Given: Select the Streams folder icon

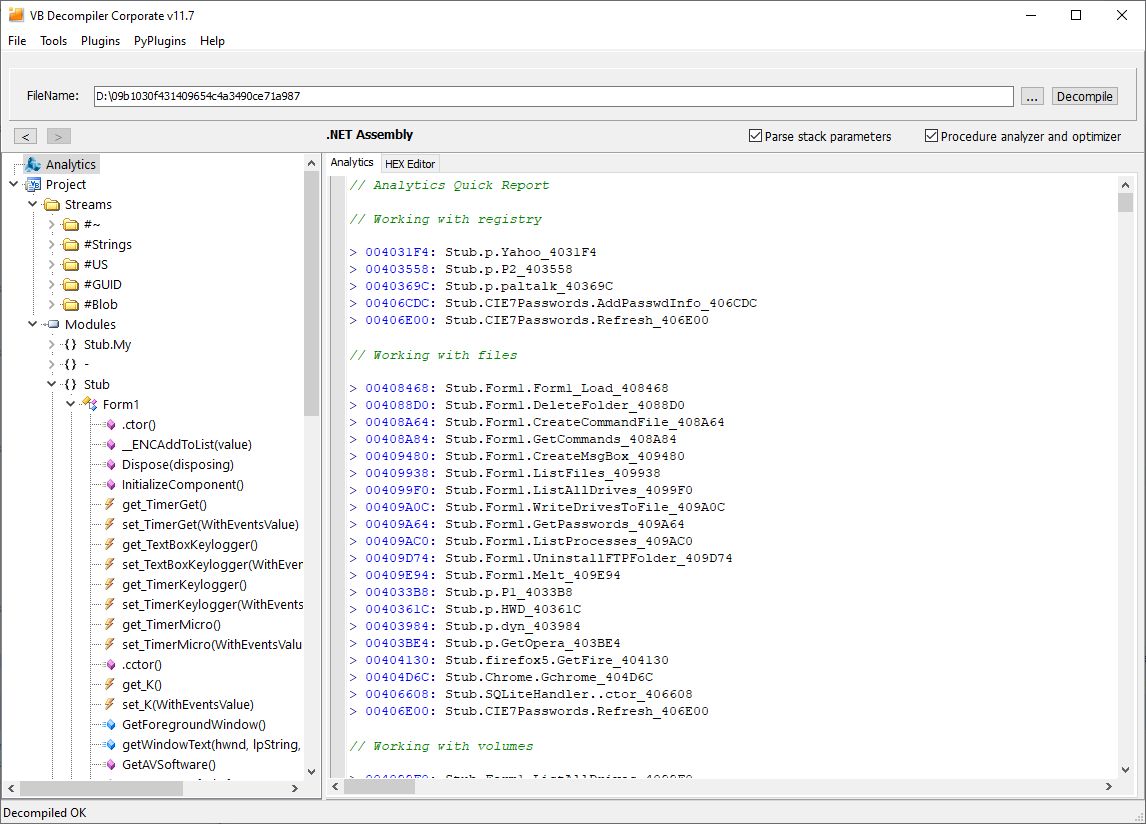Looking at the screenshot, I should coord(52,205).
